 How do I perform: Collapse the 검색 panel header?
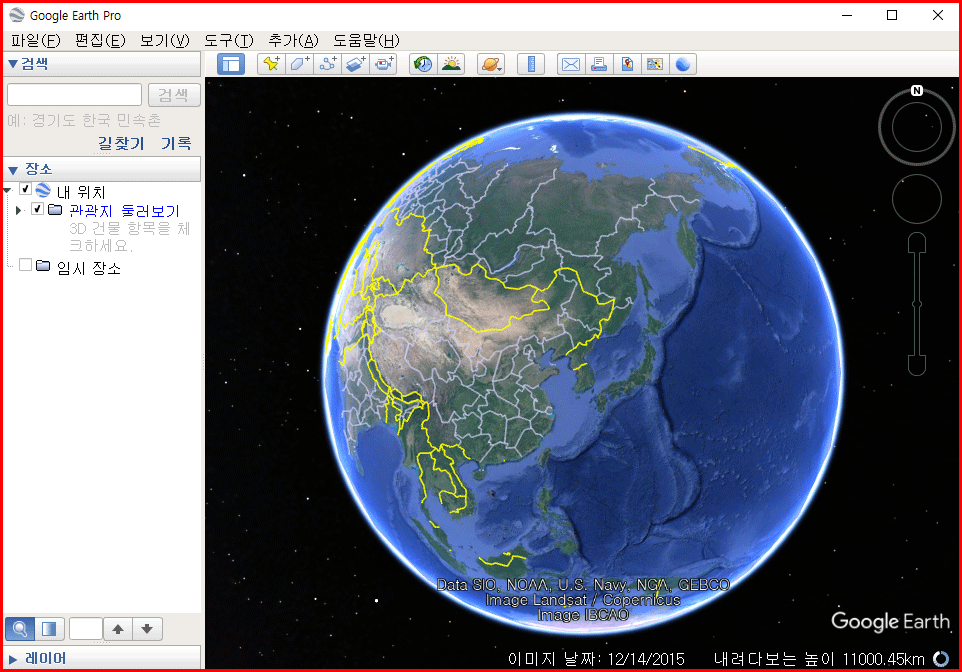[102, 64]
